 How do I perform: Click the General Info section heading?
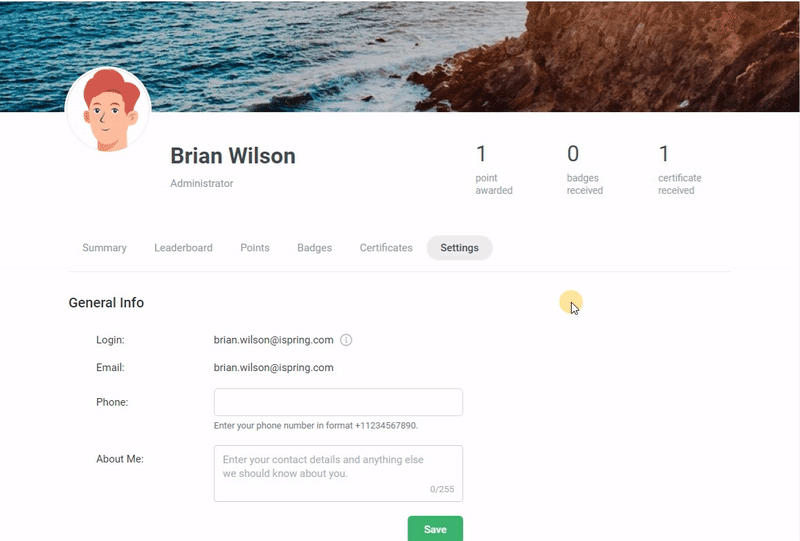point(106,303)
